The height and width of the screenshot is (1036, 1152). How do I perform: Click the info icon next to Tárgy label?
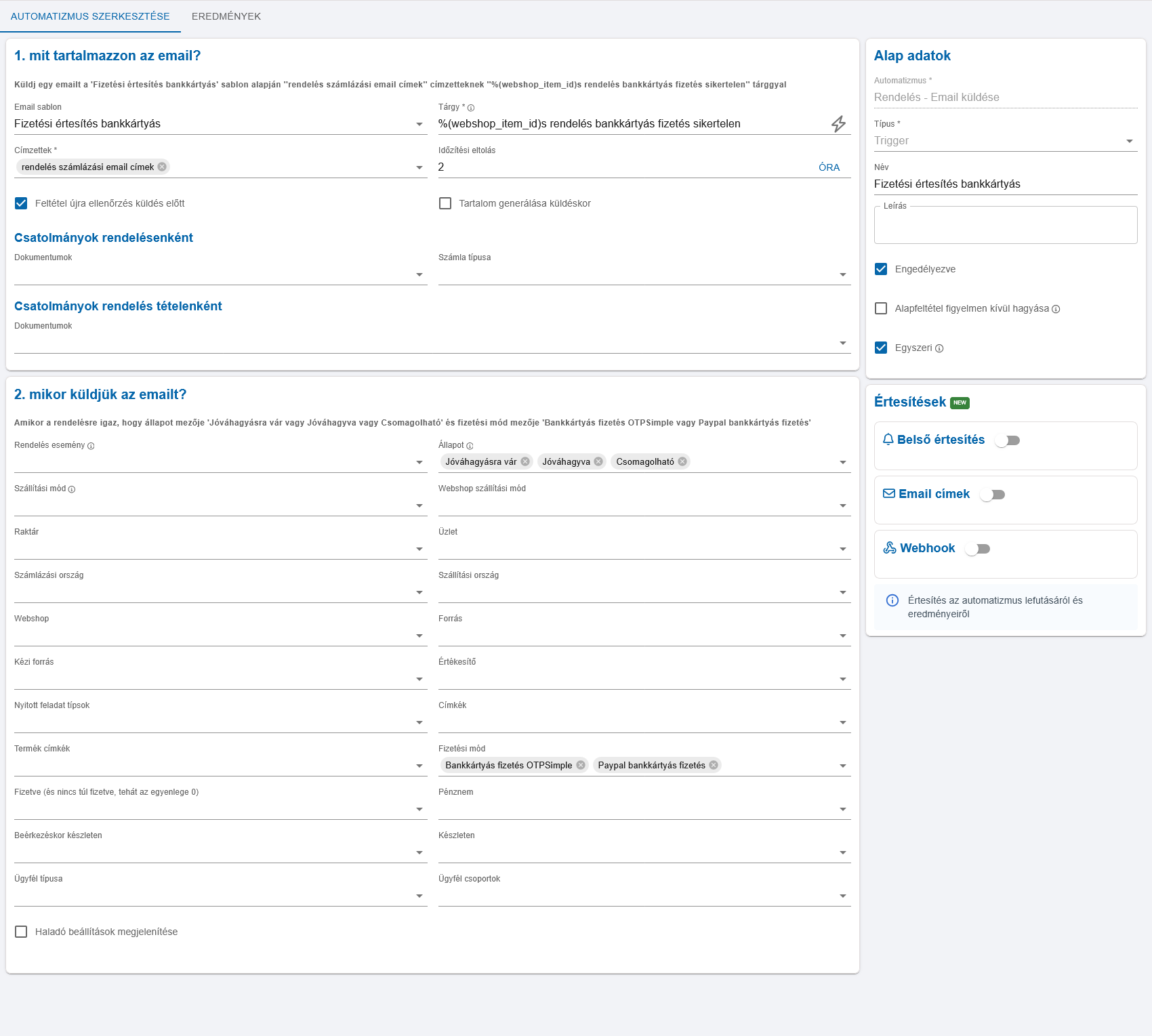click(471, 108)
